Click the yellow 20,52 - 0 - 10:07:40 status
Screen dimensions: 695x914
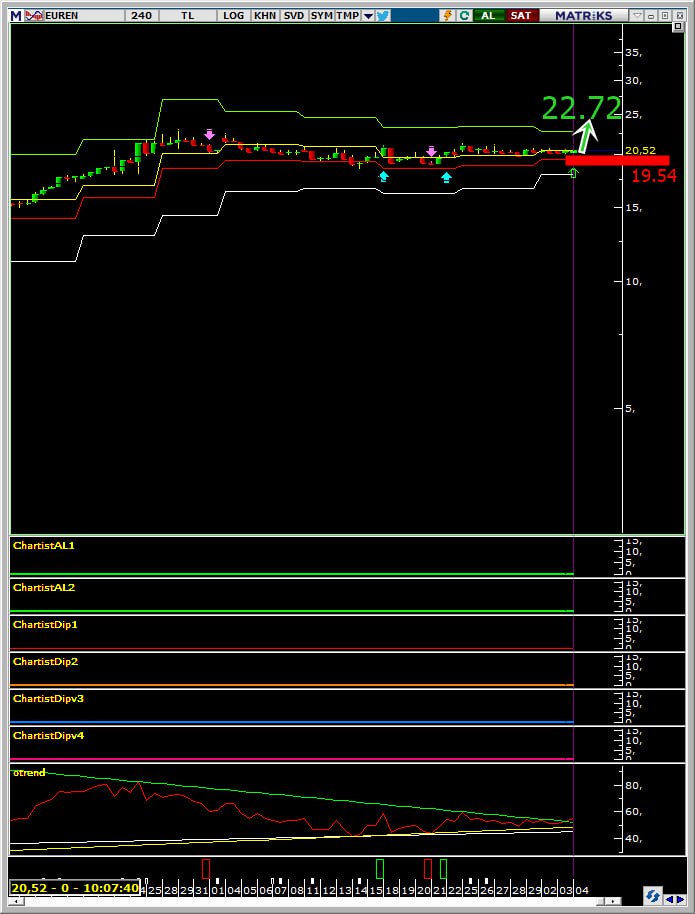point(75,888)
